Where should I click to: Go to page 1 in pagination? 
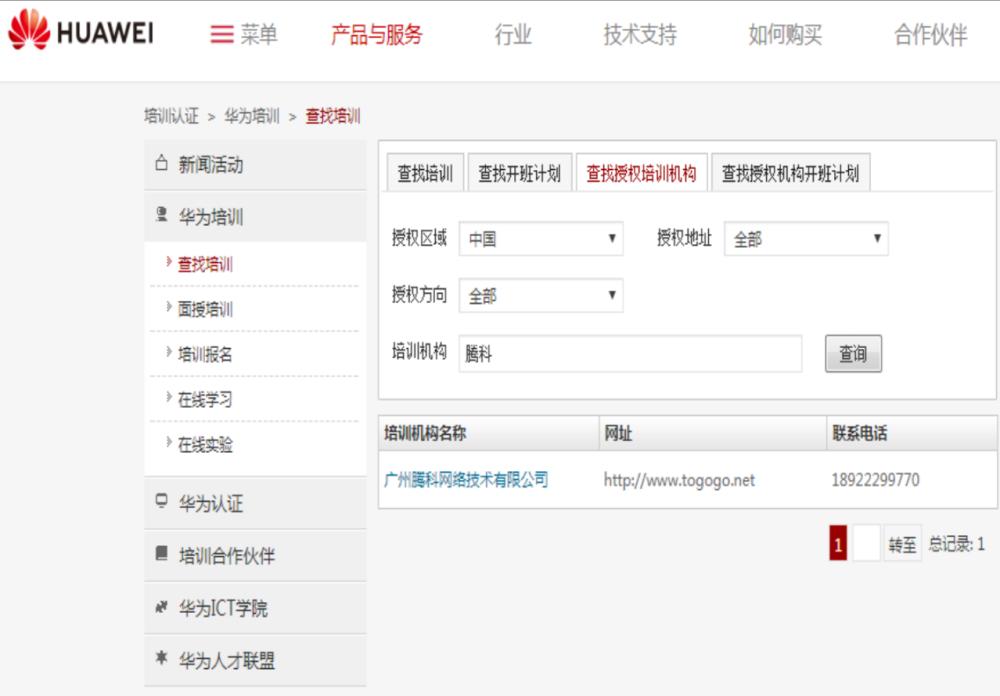point(838,543)
